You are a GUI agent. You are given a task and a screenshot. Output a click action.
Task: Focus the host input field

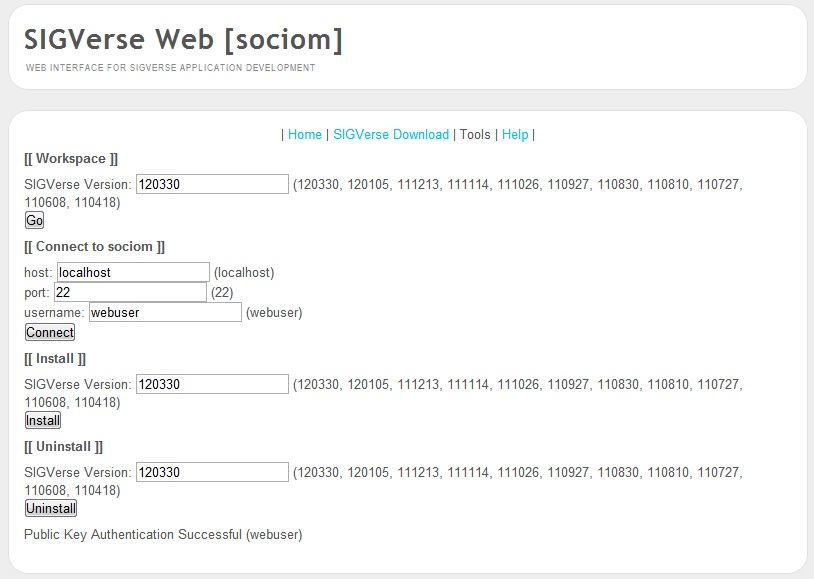[133, 272]
